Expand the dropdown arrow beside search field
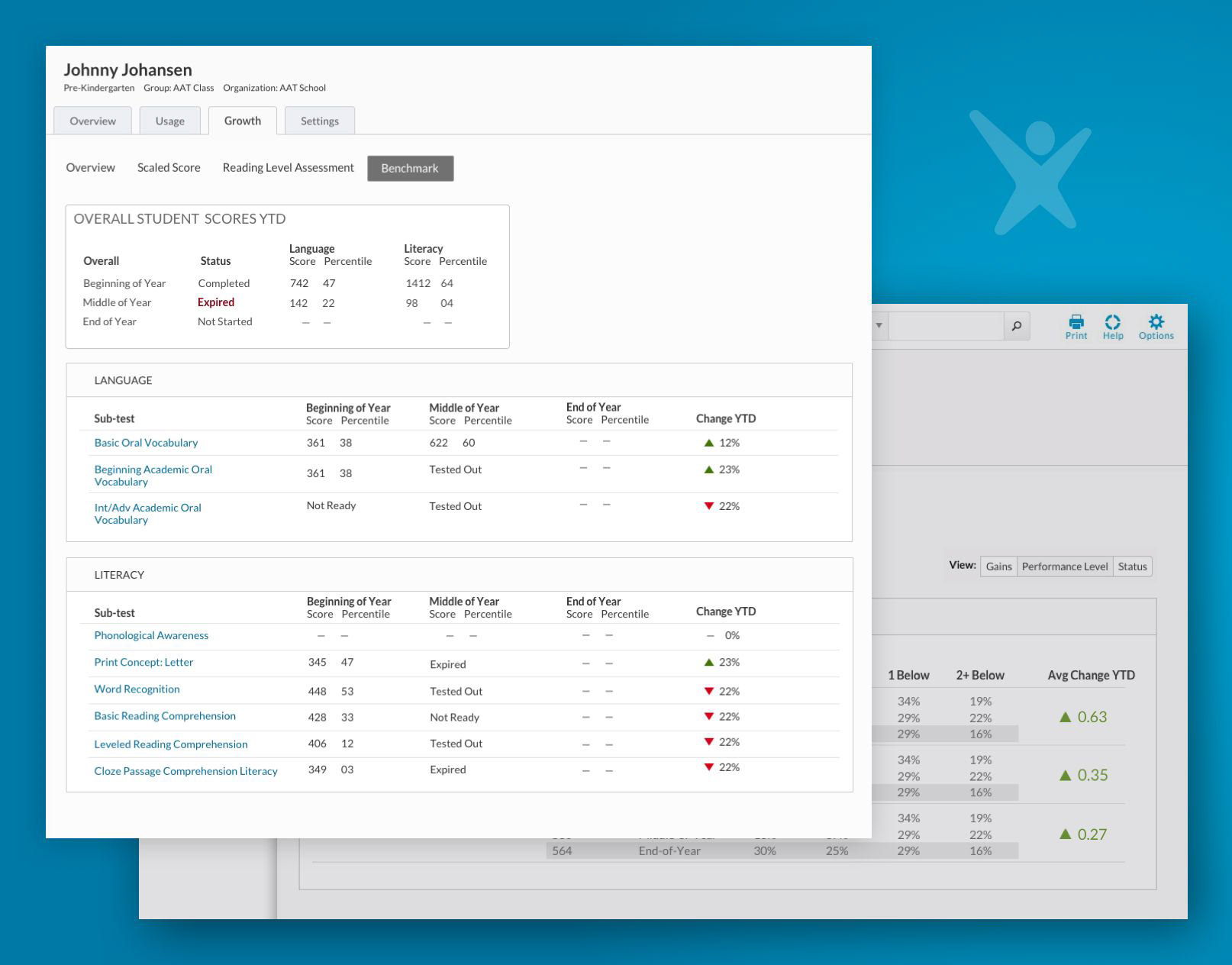 click(x=879, y=326)
